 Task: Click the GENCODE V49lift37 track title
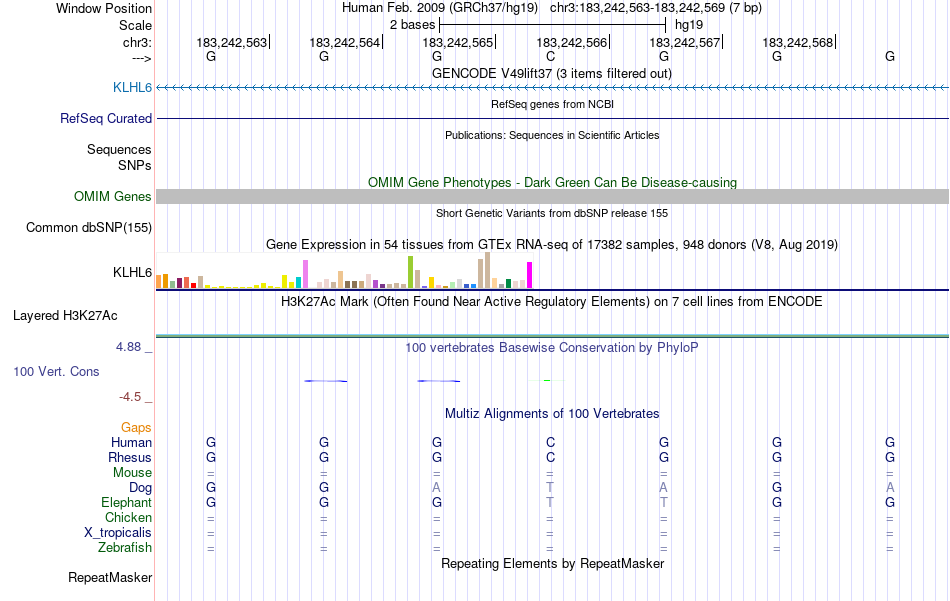[552, 74]
